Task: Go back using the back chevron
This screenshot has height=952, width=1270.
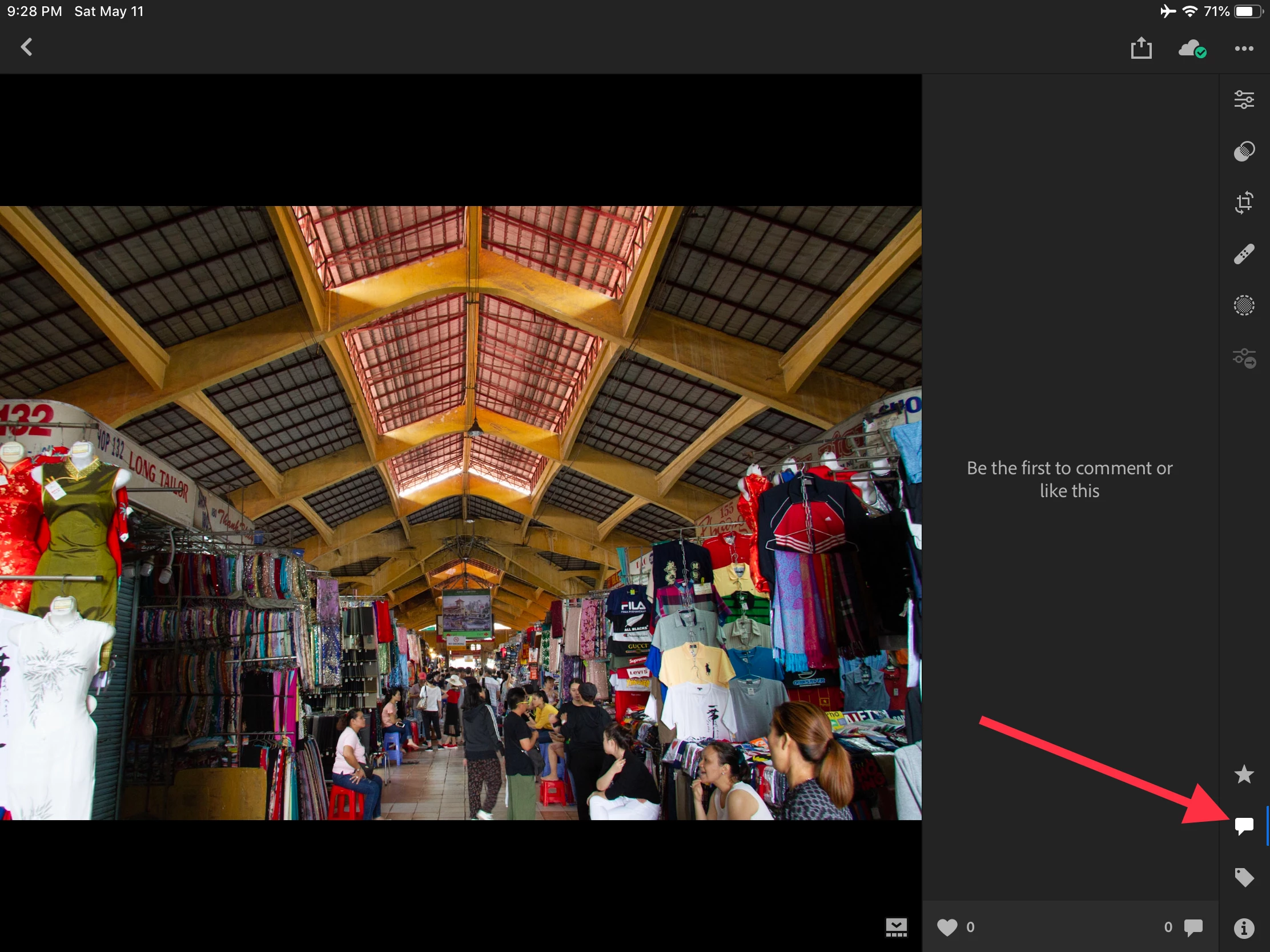Action: pos(26,47)
